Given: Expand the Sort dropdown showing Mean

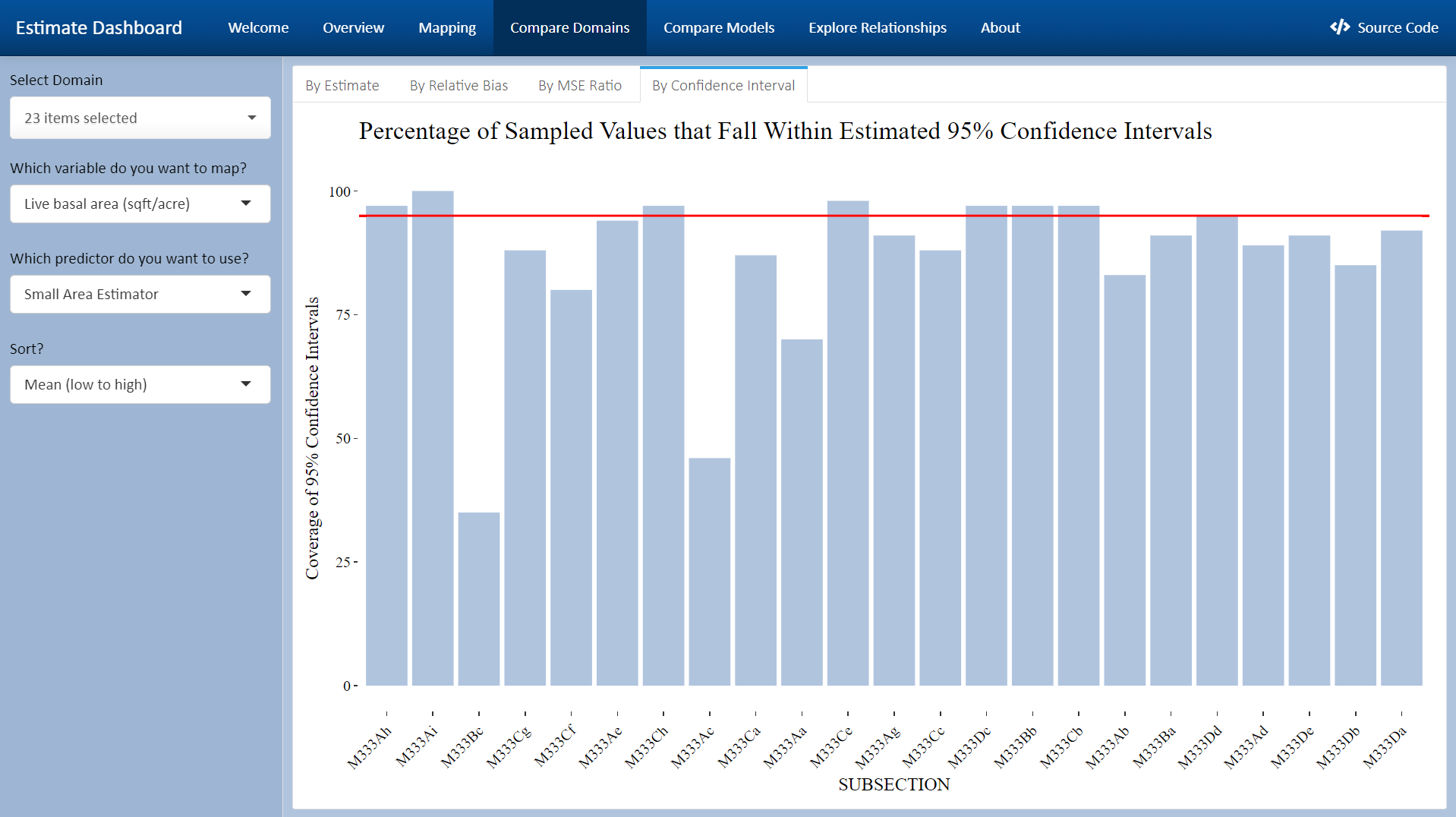Looking at the screenshot, I should tap(140, 384).
